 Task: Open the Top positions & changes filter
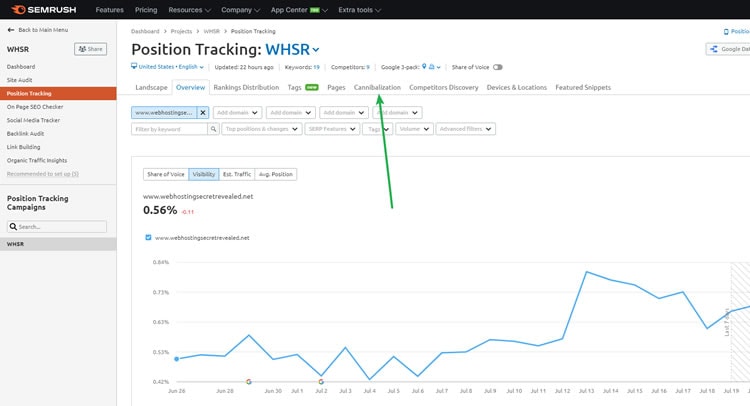pyautogui.click(x=262, y=129)
